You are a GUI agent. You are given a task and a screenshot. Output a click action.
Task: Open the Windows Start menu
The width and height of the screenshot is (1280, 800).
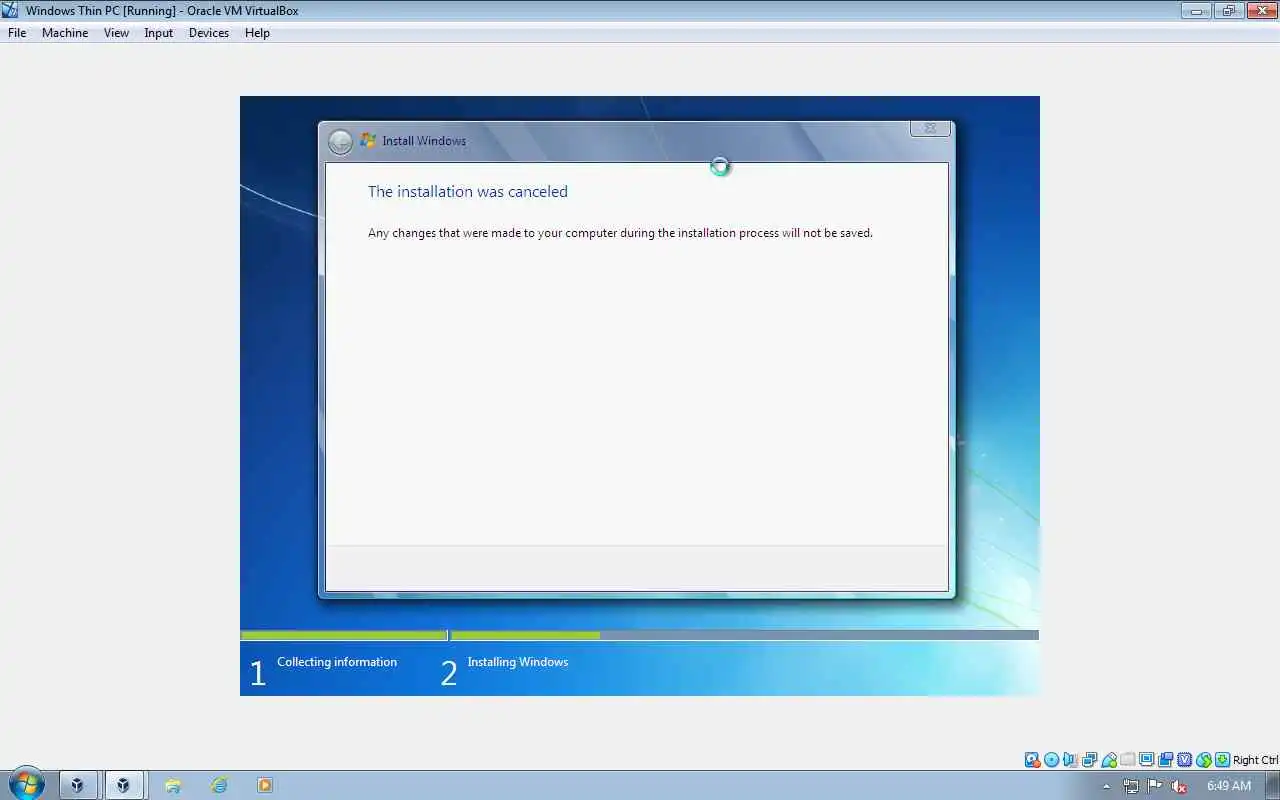26,784
